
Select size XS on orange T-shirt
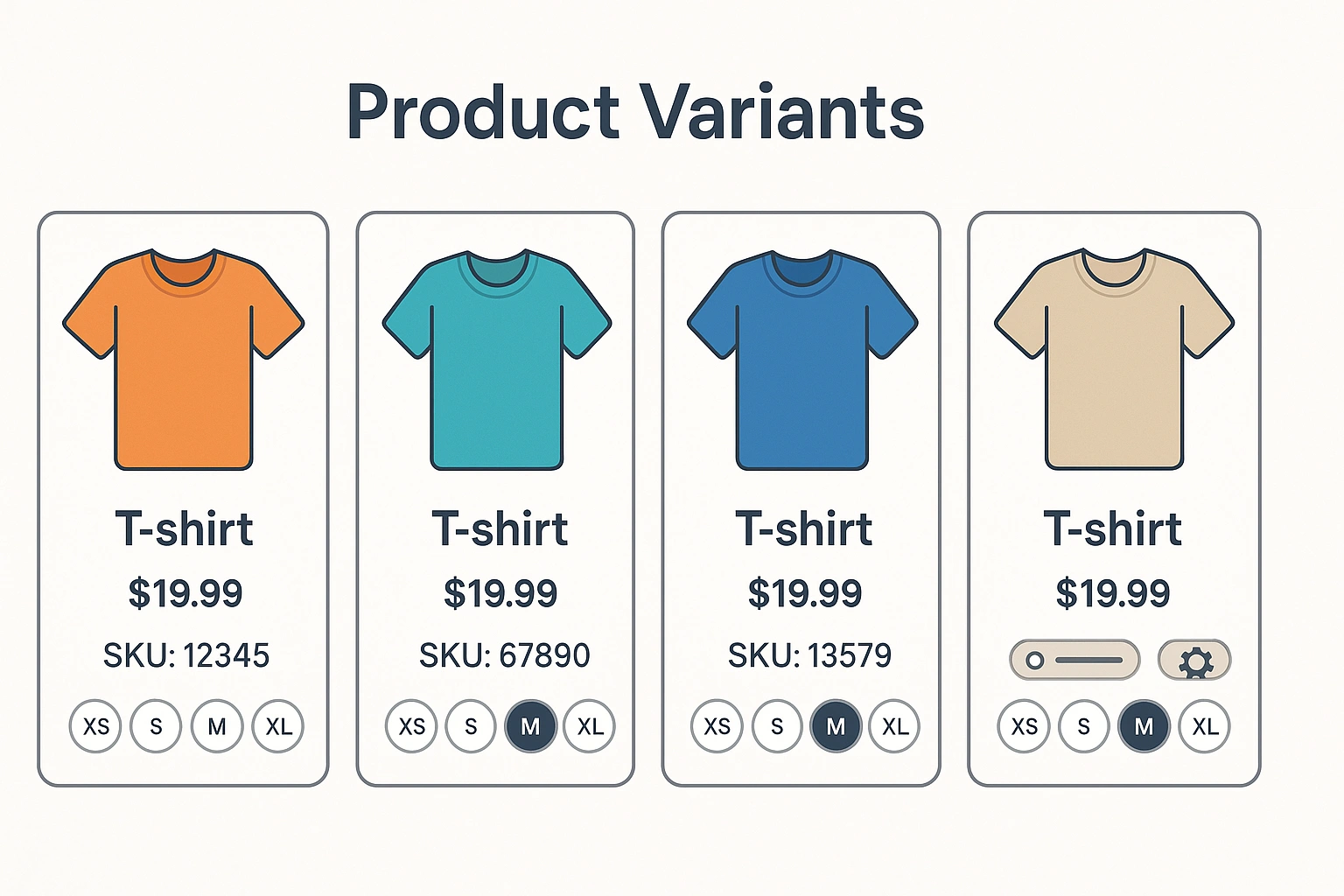click(x=95, y=726)
